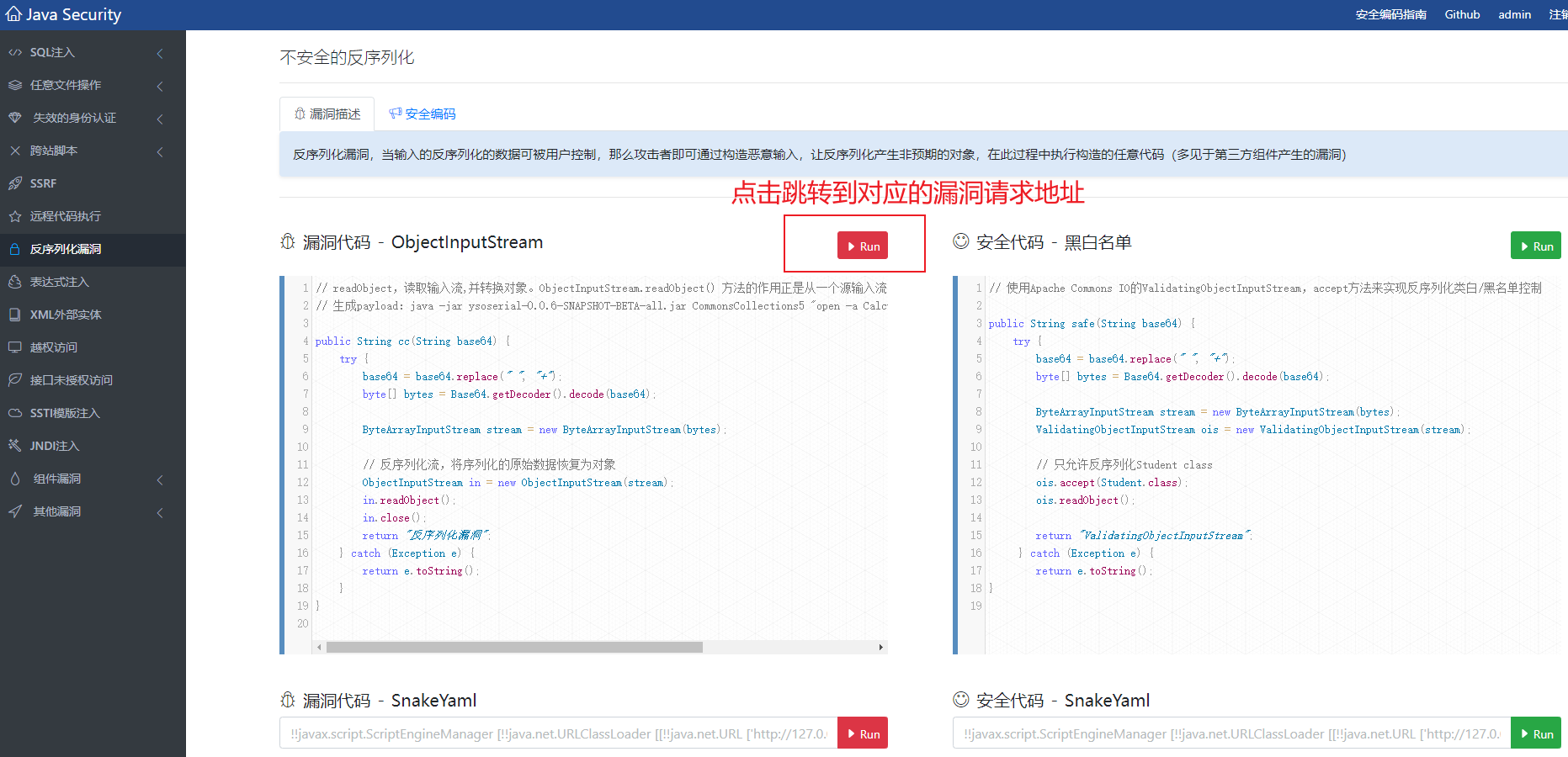Image resolution: width=1568 pixels, height=757 pixels.
Task: Click the 接口未授权访问 icon
Action: tap(15, 380)
